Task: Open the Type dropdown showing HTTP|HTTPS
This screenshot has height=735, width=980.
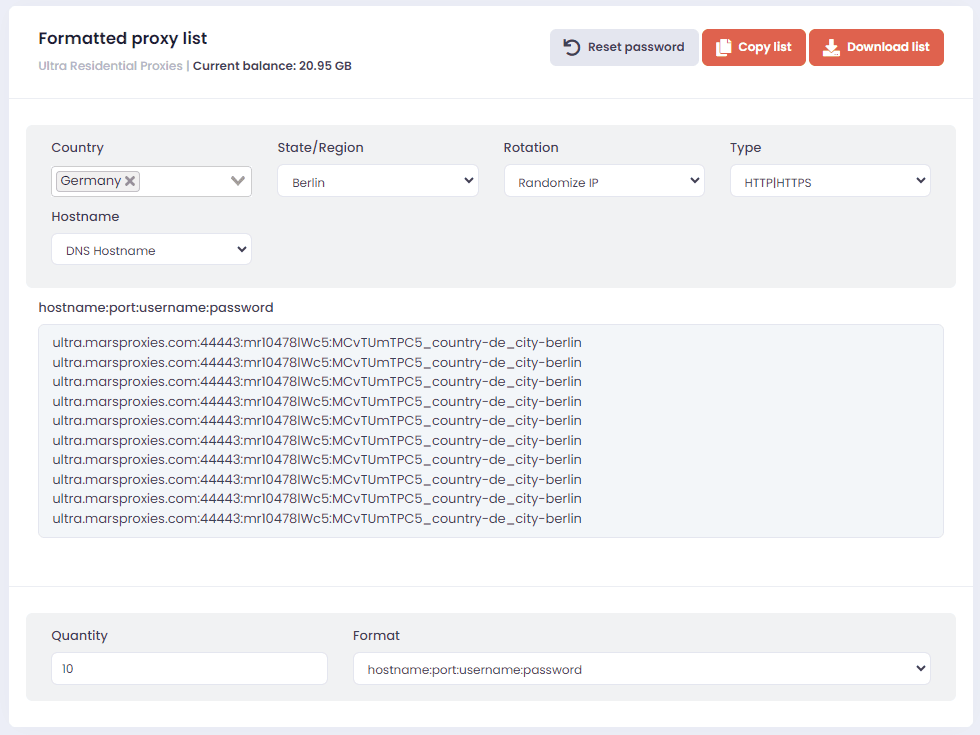Action: 829,182
